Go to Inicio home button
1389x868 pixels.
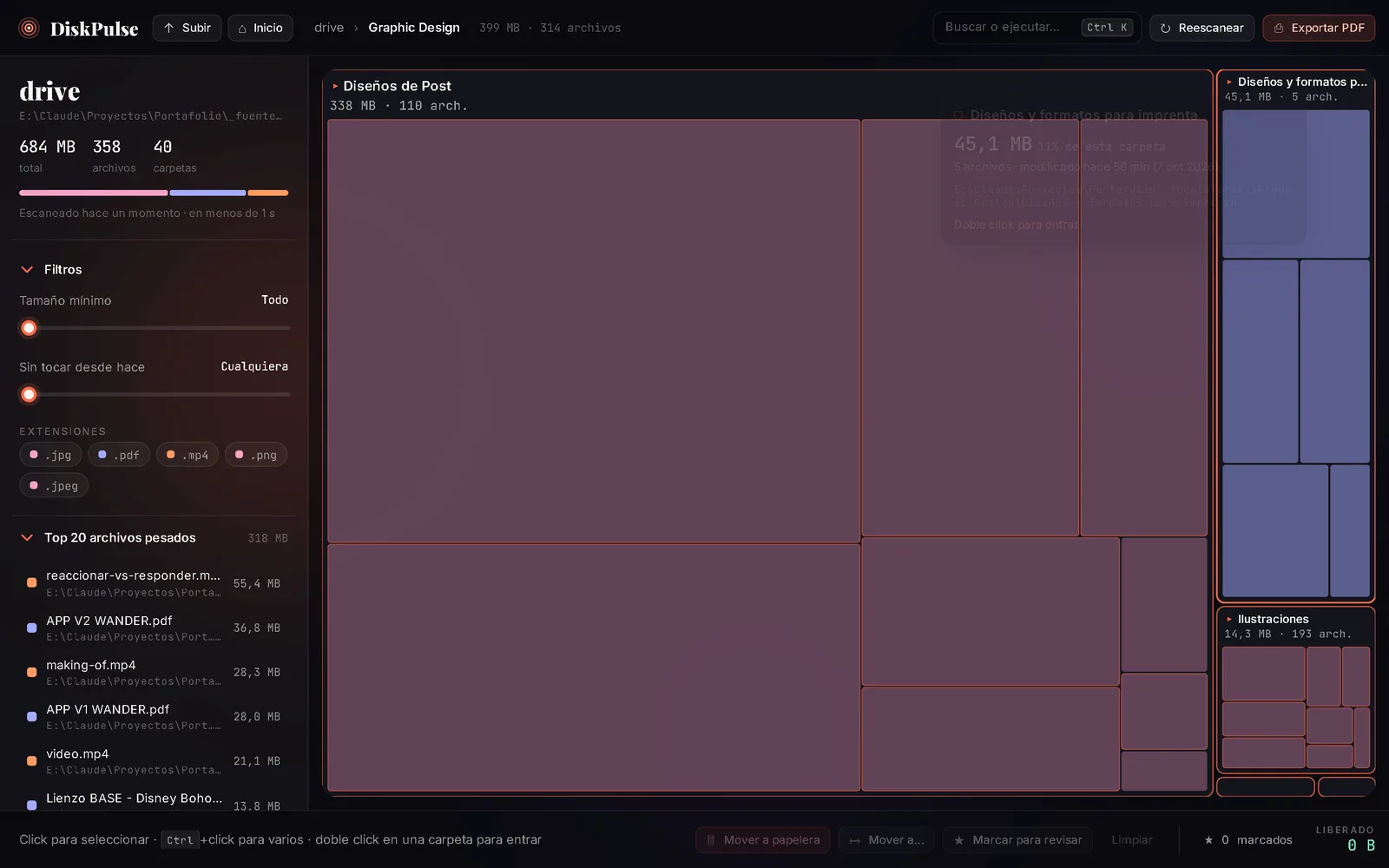260,28
